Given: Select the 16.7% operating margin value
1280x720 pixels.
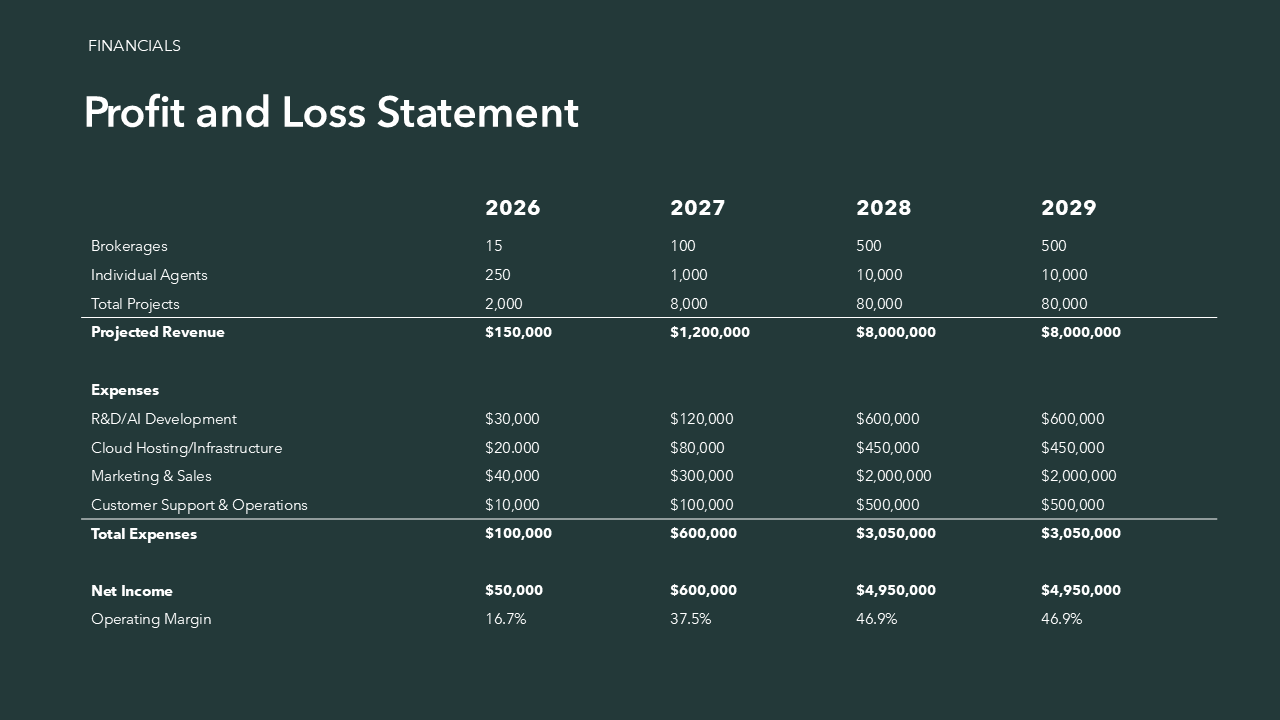Looking at the screenshot, I should [x=505, y=619].
